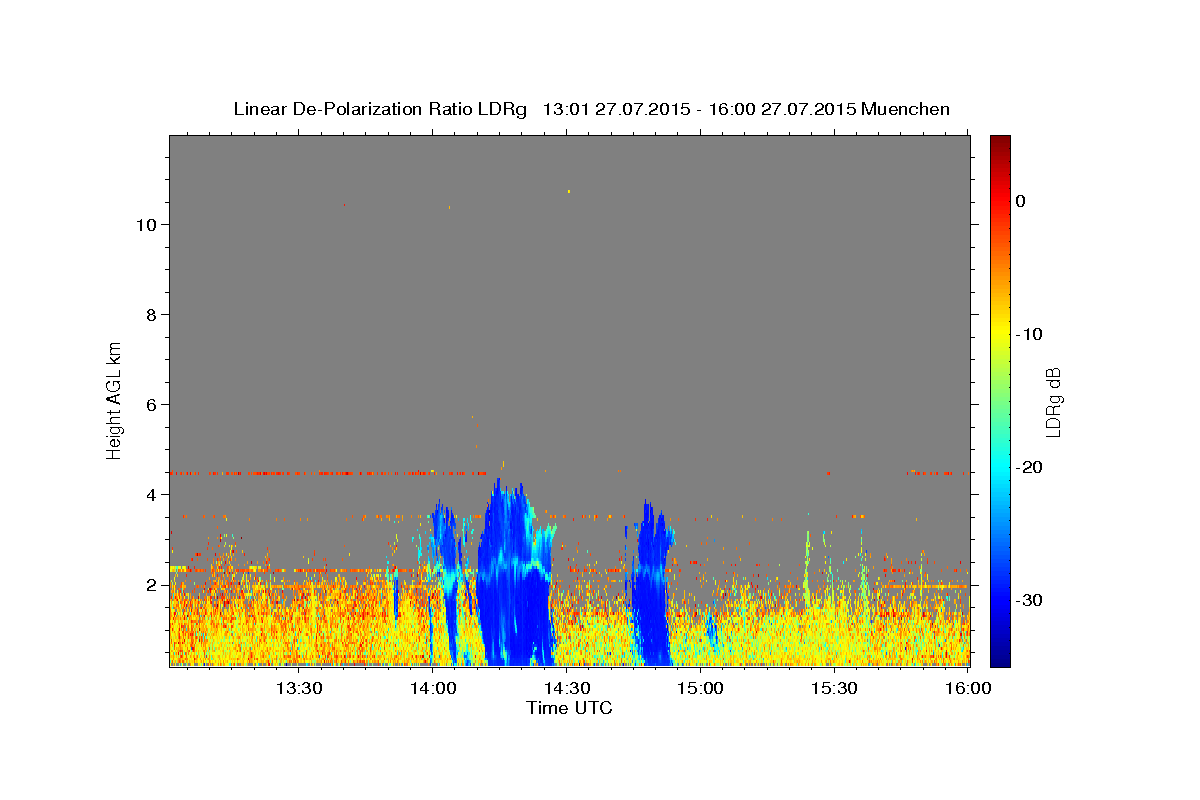Click the height tick label 8
1200x800 pixels.
pos(151,315)
